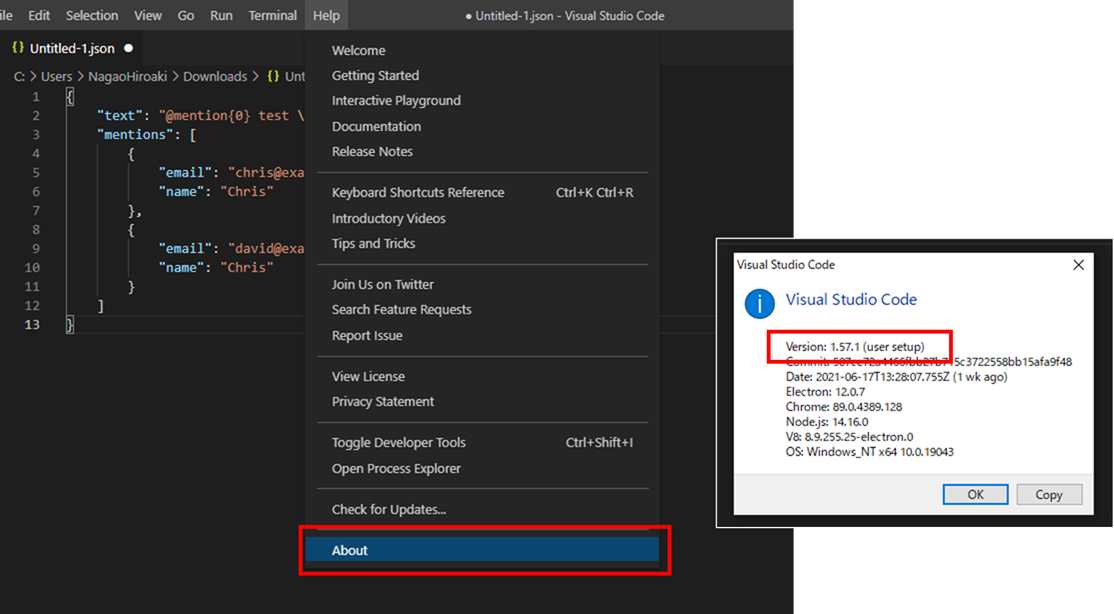
Task: Expand the Downloads breadcrumb segment
Action: pos(215,76)
